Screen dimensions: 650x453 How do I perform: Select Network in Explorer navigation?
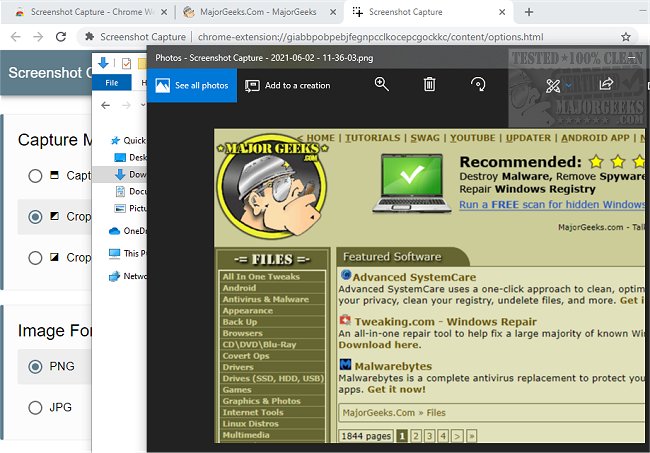click(x=128, y=276)
